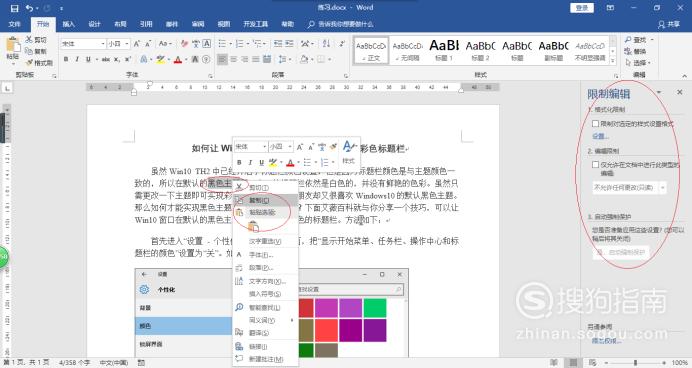This screenshot has width=692, height=368.
Task: Click Bold on the floating mini toolbar
Action: pos(239,162)
